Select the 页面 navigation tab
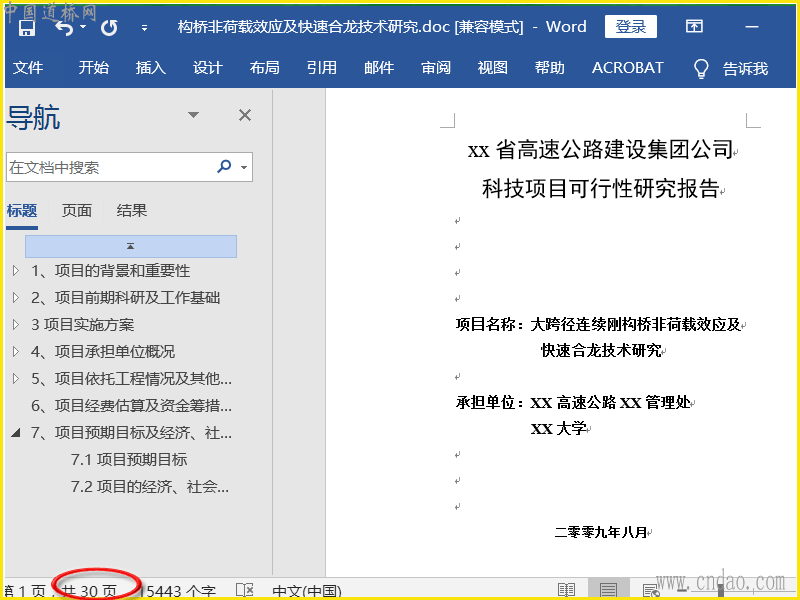 (x=77, y=211)
